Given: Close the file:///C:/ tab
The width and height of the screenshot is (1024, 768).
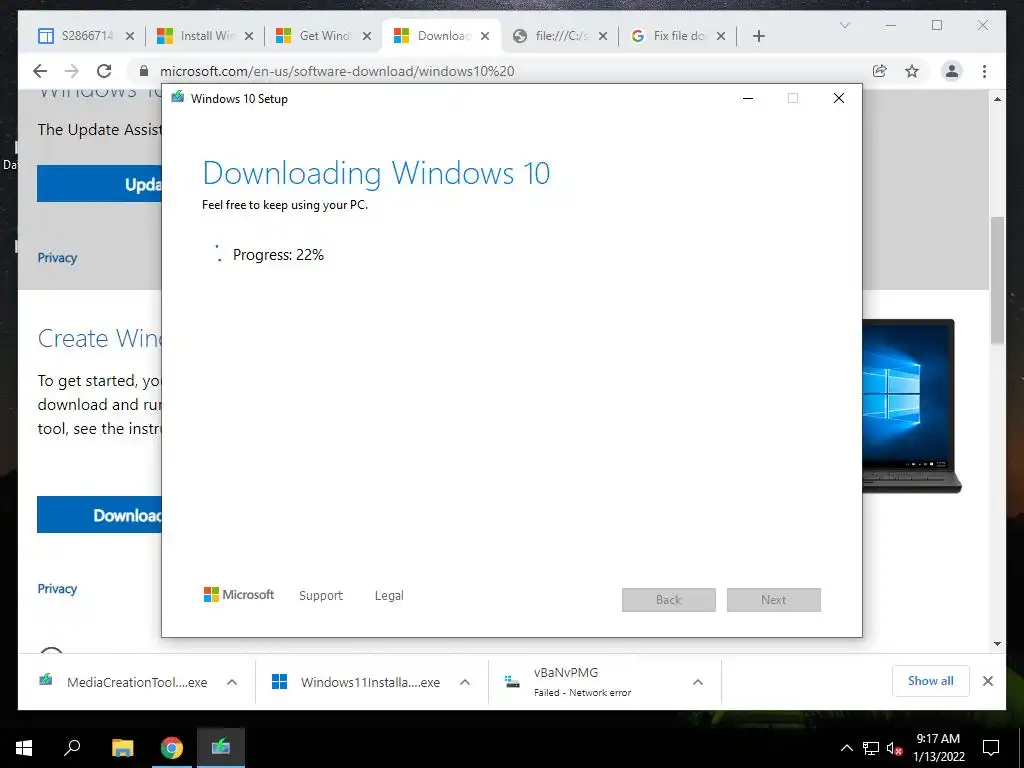Looking at the screenshot, I should point(603,36).
